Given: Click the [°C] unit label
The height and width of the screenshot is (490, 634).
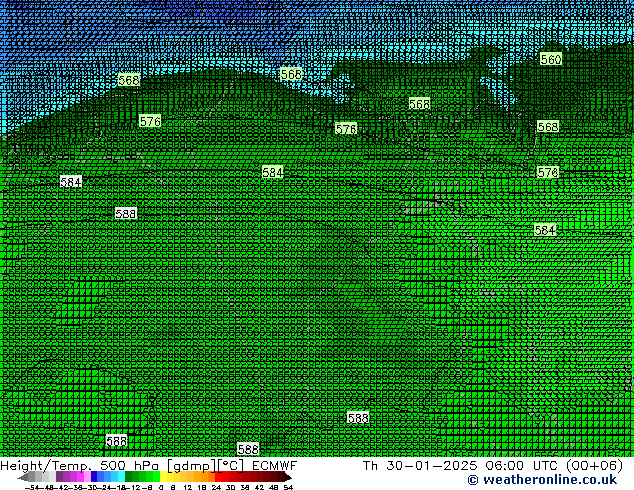Looking at the screenshot, I should point(231,466).
